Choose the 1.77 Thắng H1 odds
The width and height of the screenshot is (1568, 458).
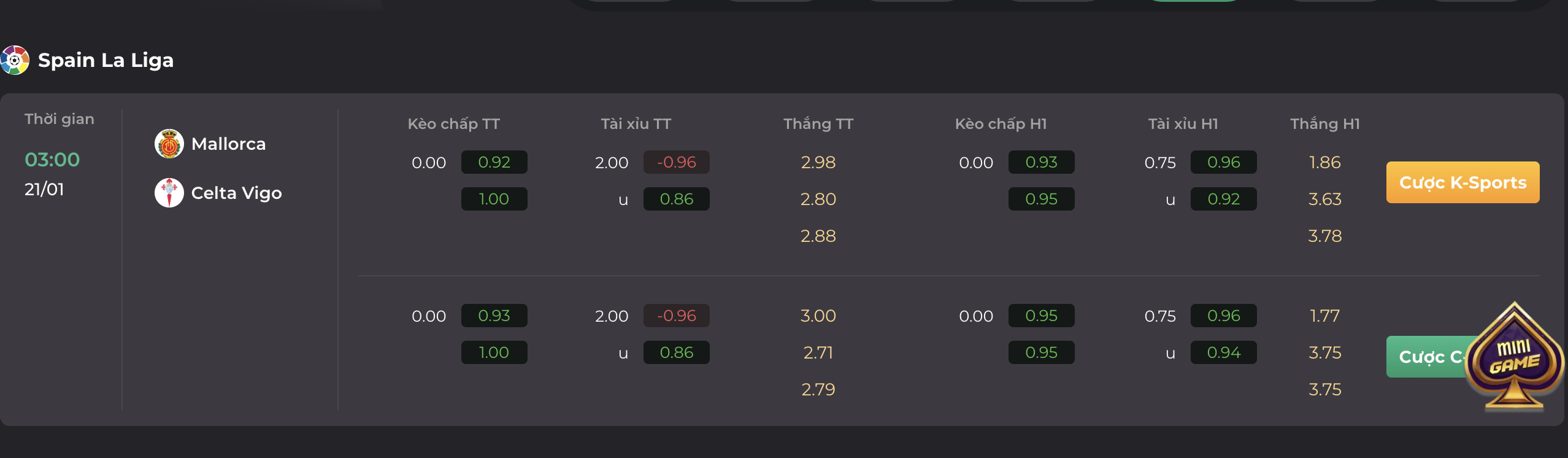[x=1324, y=316]
